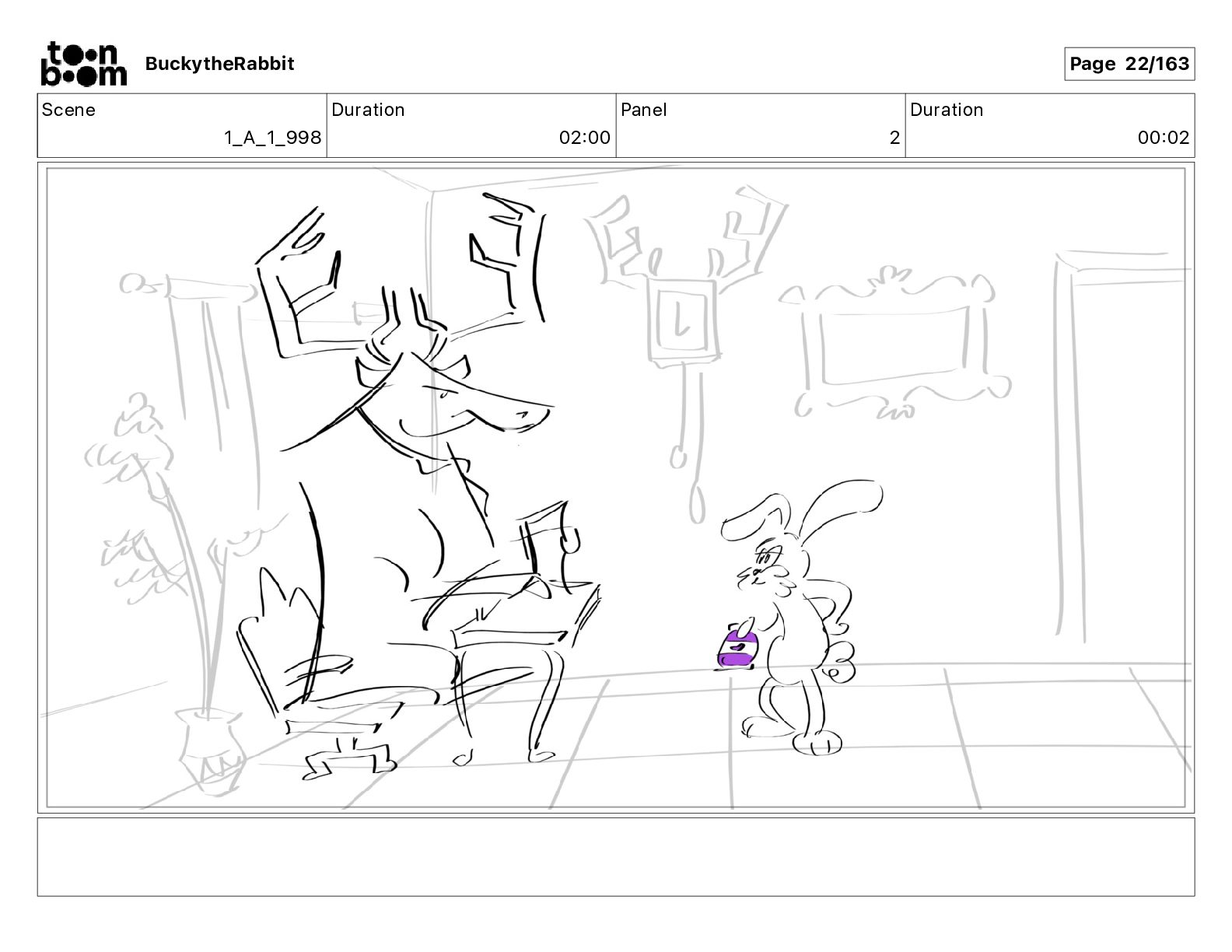Select panel duration value 00:02
Screen dimensions: 1232x952
coord(1163,138)
